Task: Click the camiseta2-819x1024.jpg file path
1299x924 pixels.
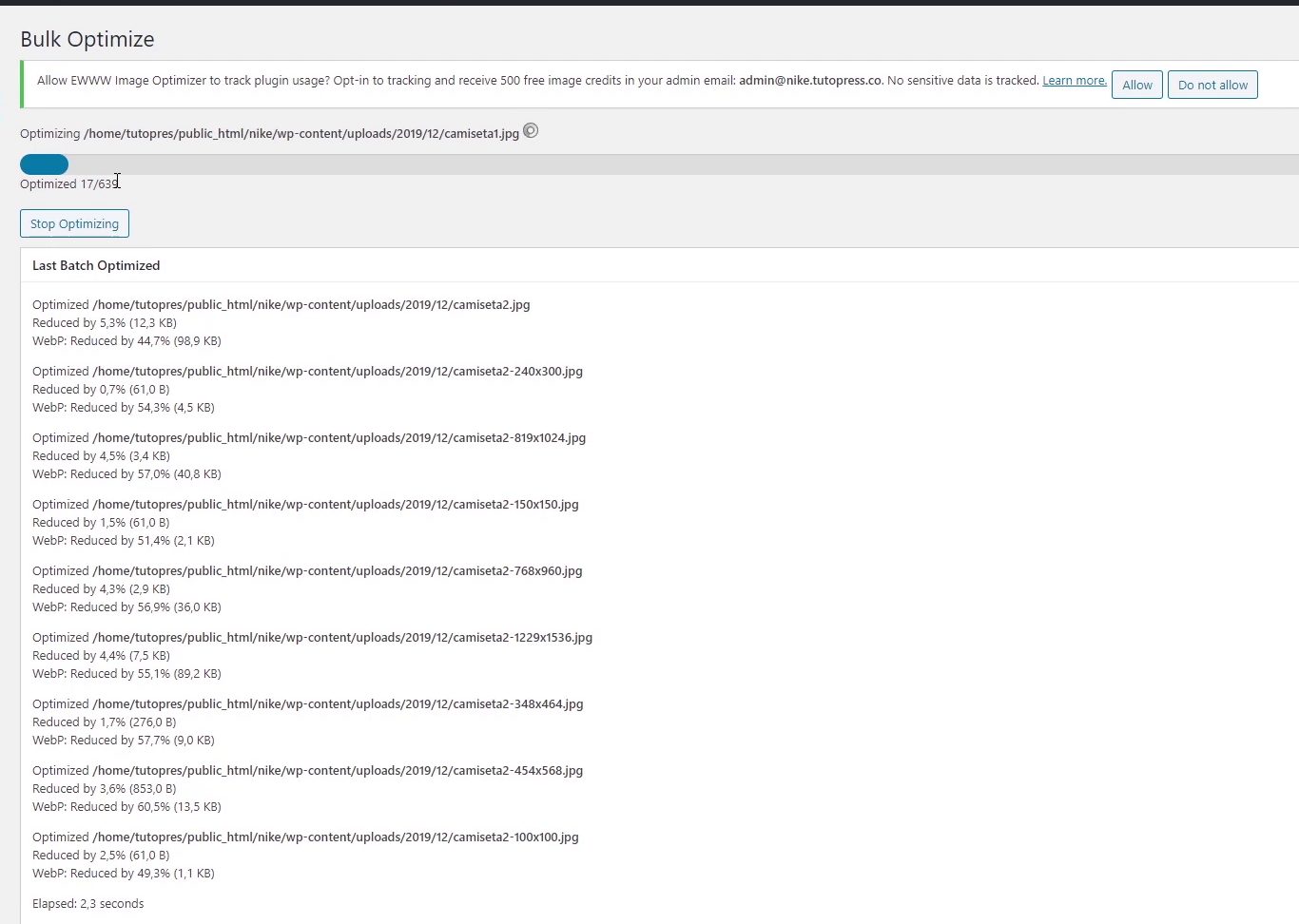Action: 339,438
